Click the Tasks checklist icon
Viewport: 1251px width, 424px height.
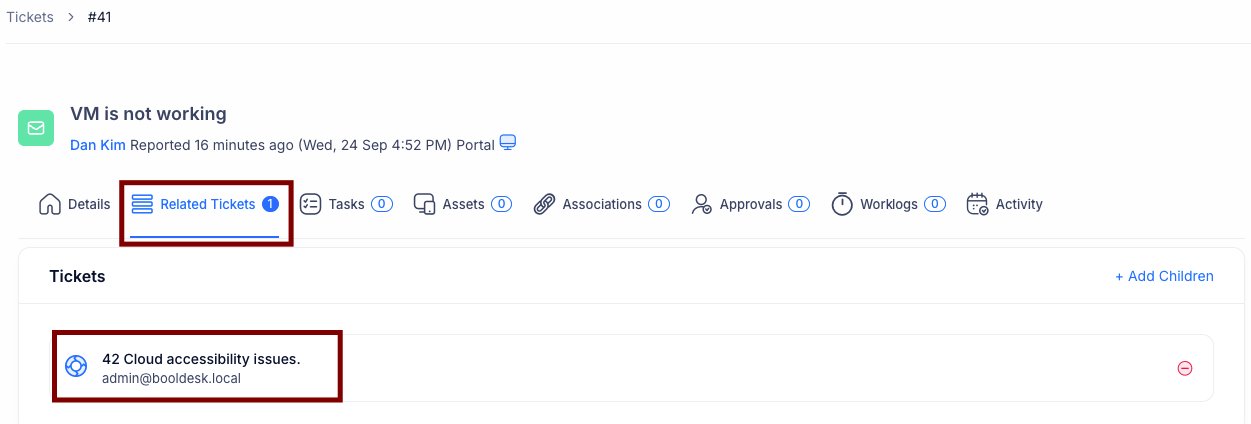click(310, 204)
